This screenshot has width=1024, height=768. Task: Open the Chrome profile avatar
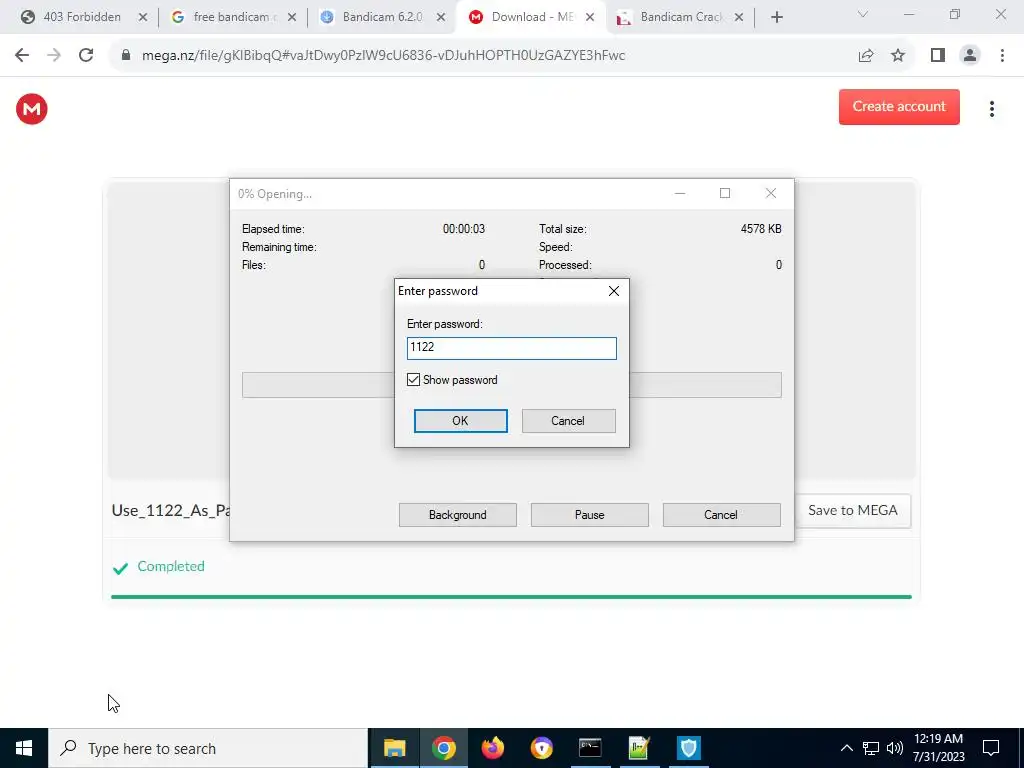[970, 56]
